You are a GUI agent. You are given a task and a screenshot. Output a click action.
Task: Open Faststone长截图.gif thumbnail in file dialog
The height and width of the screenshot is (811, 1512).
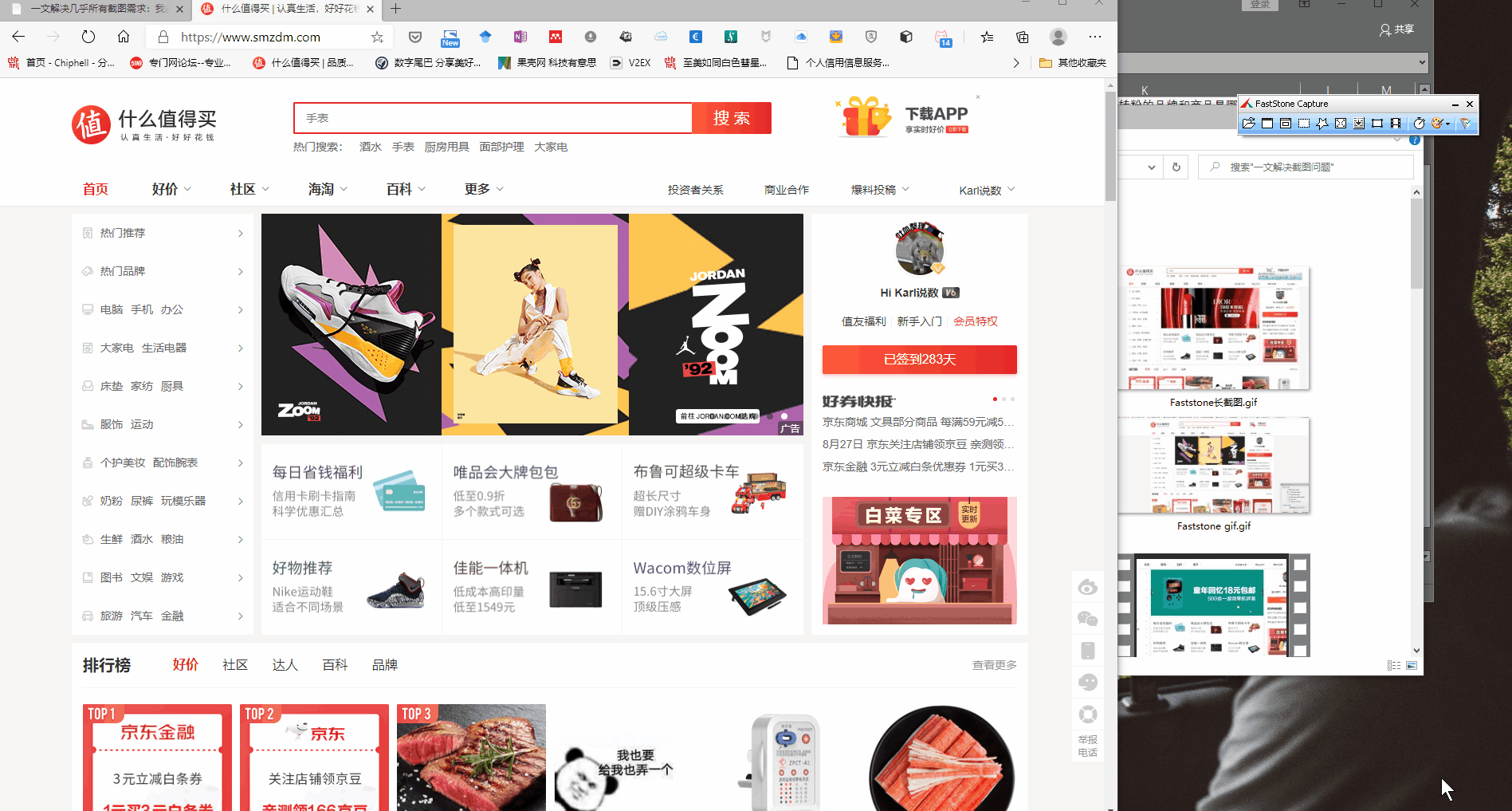1213,328
